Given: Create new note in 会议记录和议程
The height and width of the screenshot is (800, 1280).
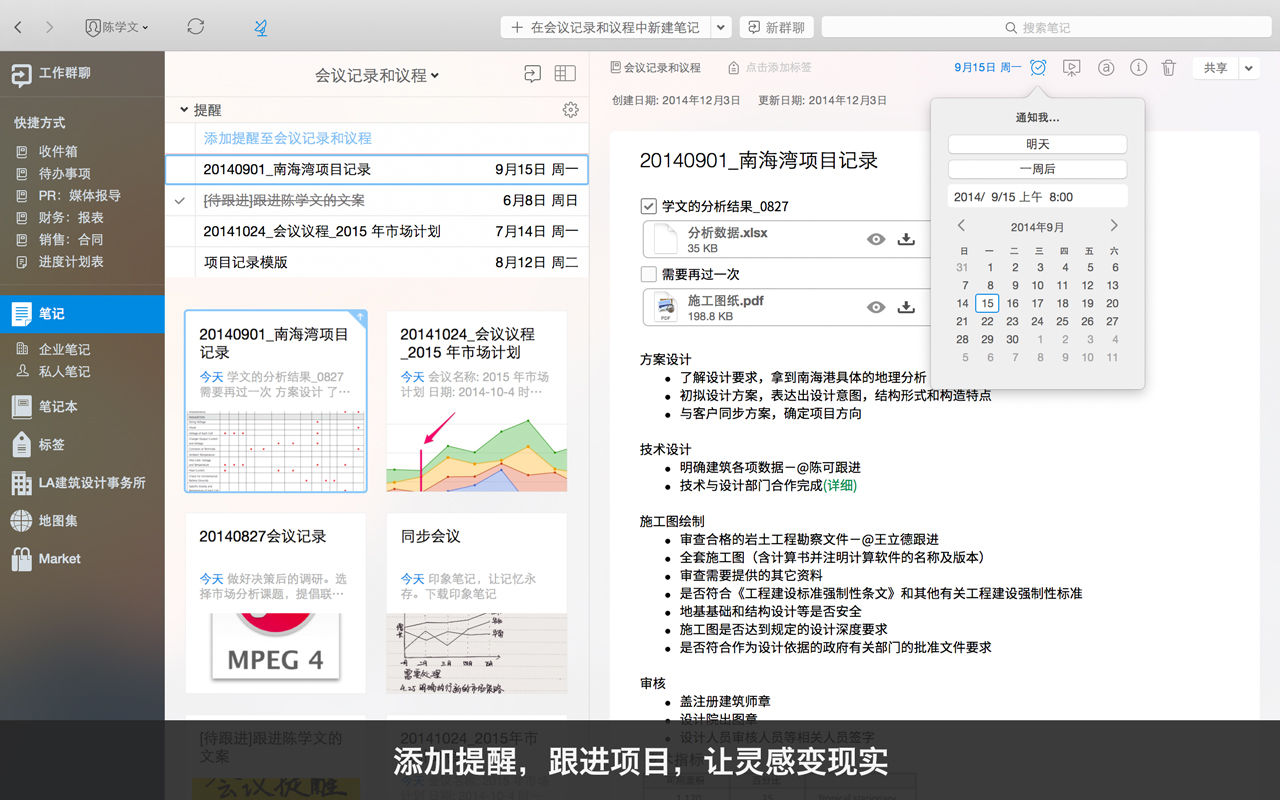Looking at the screenshot, I should coord(605,27).
